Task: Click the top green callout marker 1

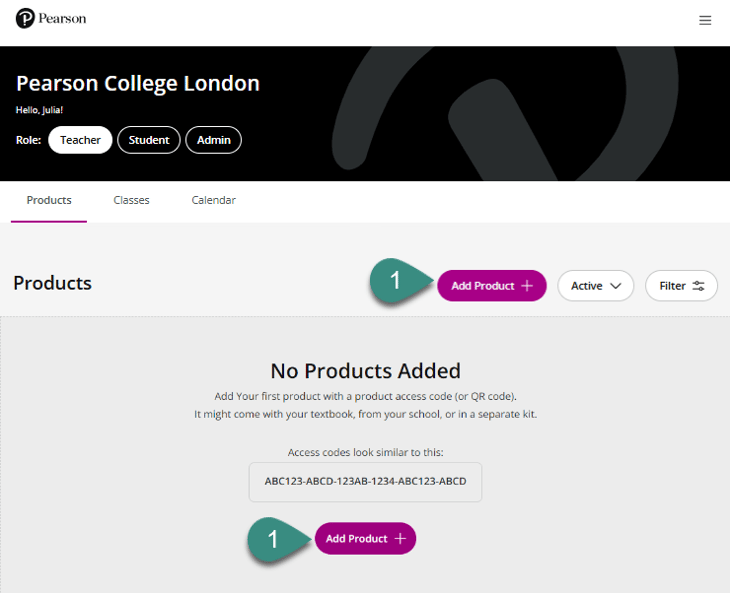Action: [396, 282]
